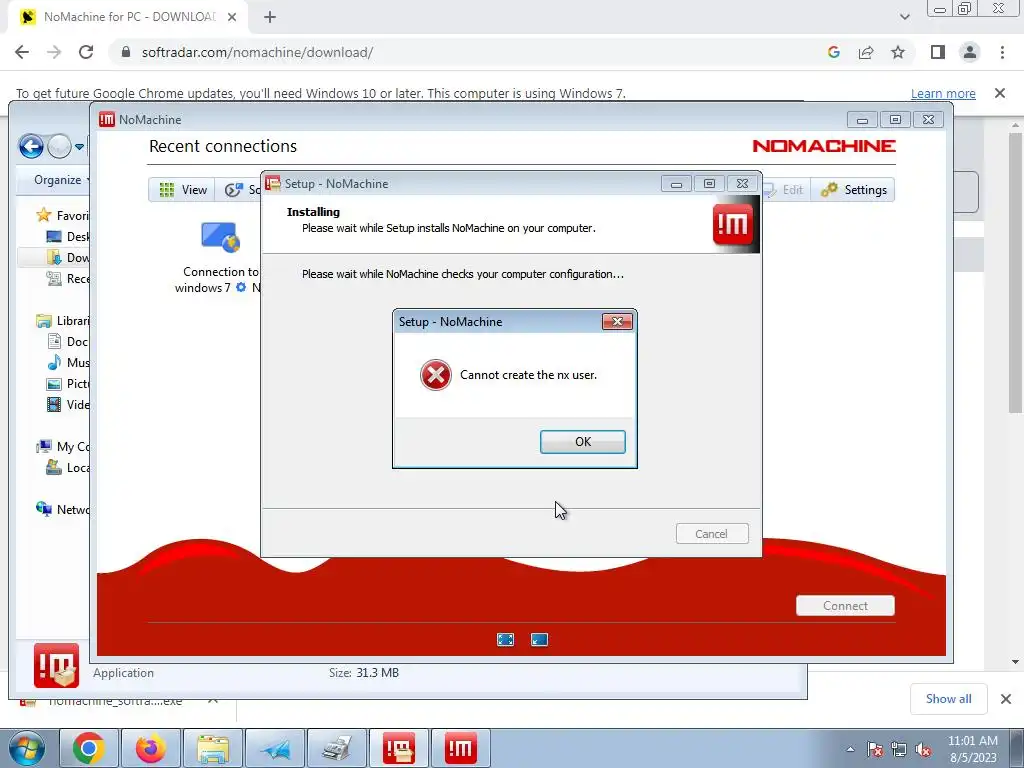
Task: Click the clock showing 11:01 AM
Action: 973,749
